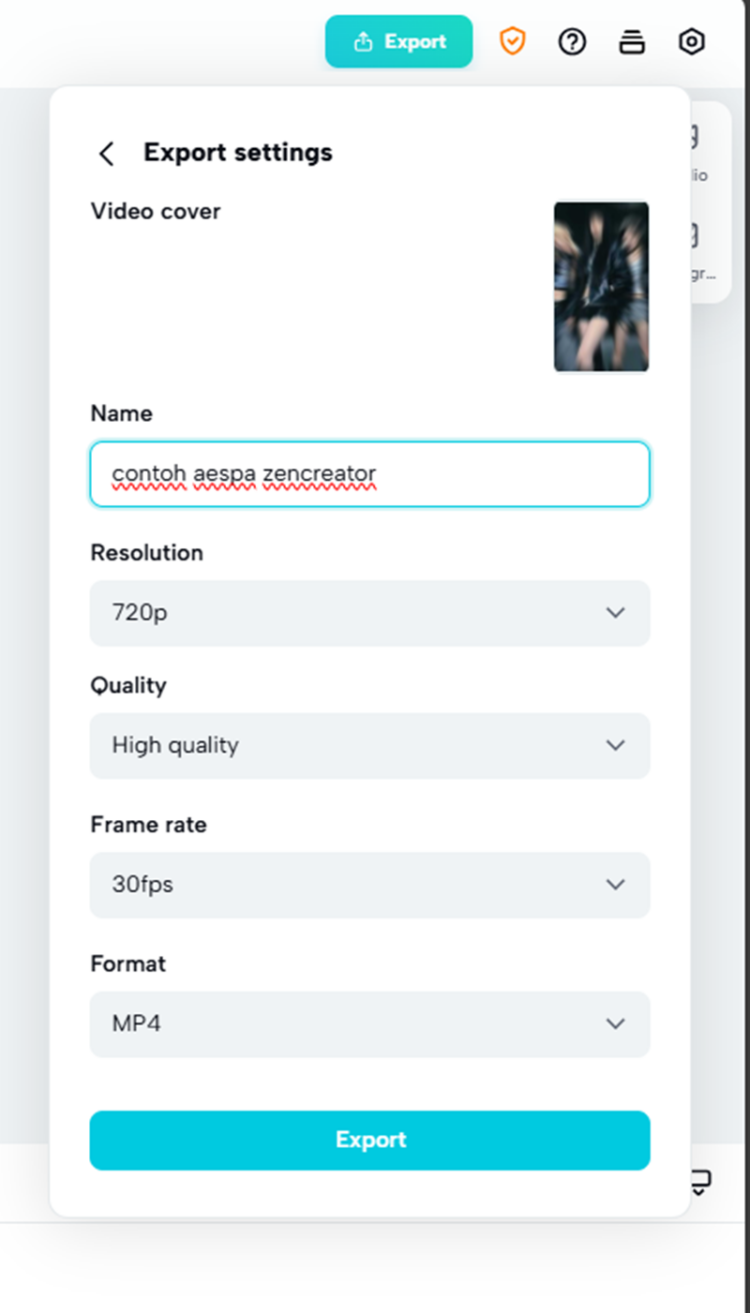Collapse the panel with the bottom-right hide icon
Viewport: 750px width, 1313px height.
point(699,1181)
